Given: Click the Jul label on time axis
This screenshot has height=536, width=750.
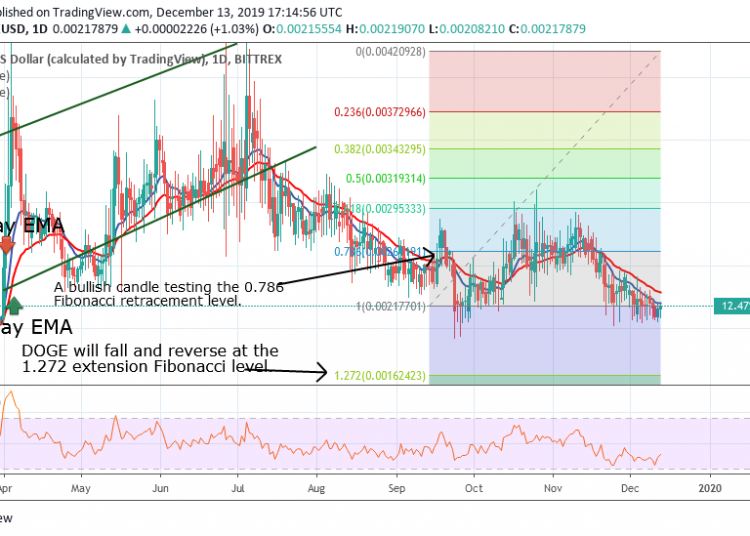Looking at the screenshot, I should point(237,489).
